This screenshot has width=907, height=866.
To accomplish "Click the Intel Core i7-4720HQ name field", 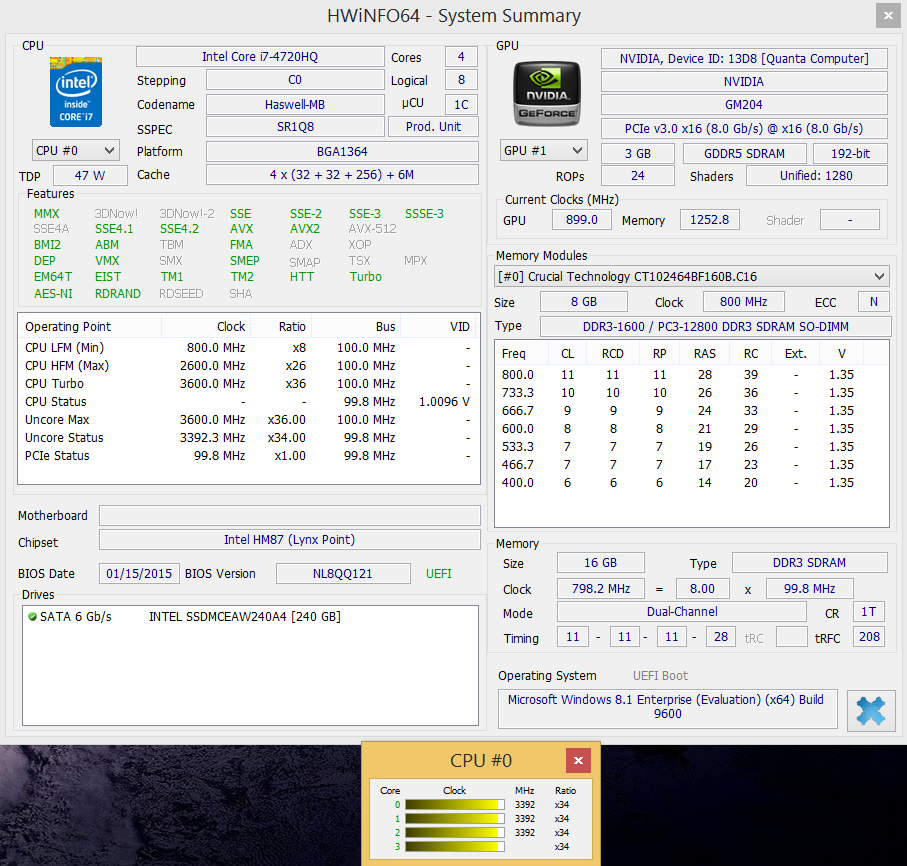I will pyautogui.click(x=260, y=57).
